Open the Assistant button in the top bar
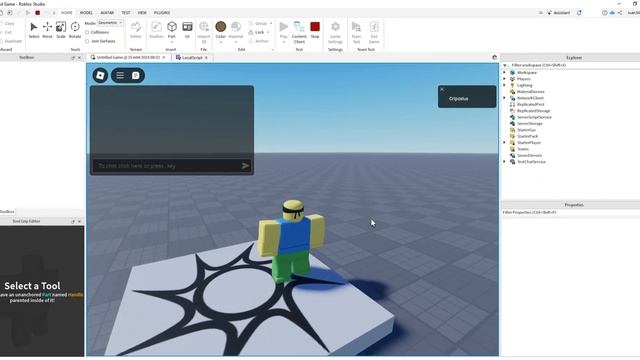This screenshot has height=360, width=640. (x=559, y=13)
